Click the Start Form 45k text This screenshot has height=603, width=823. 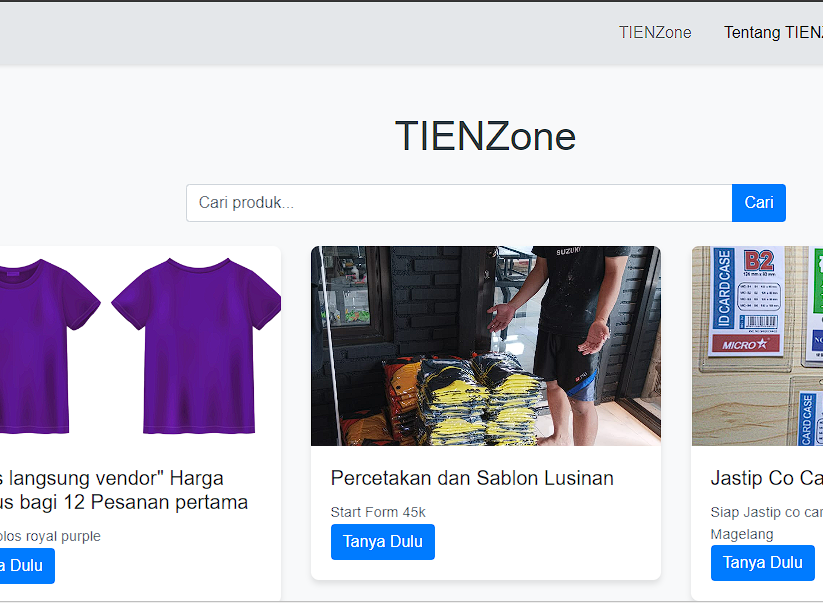(x=378, y=512)
